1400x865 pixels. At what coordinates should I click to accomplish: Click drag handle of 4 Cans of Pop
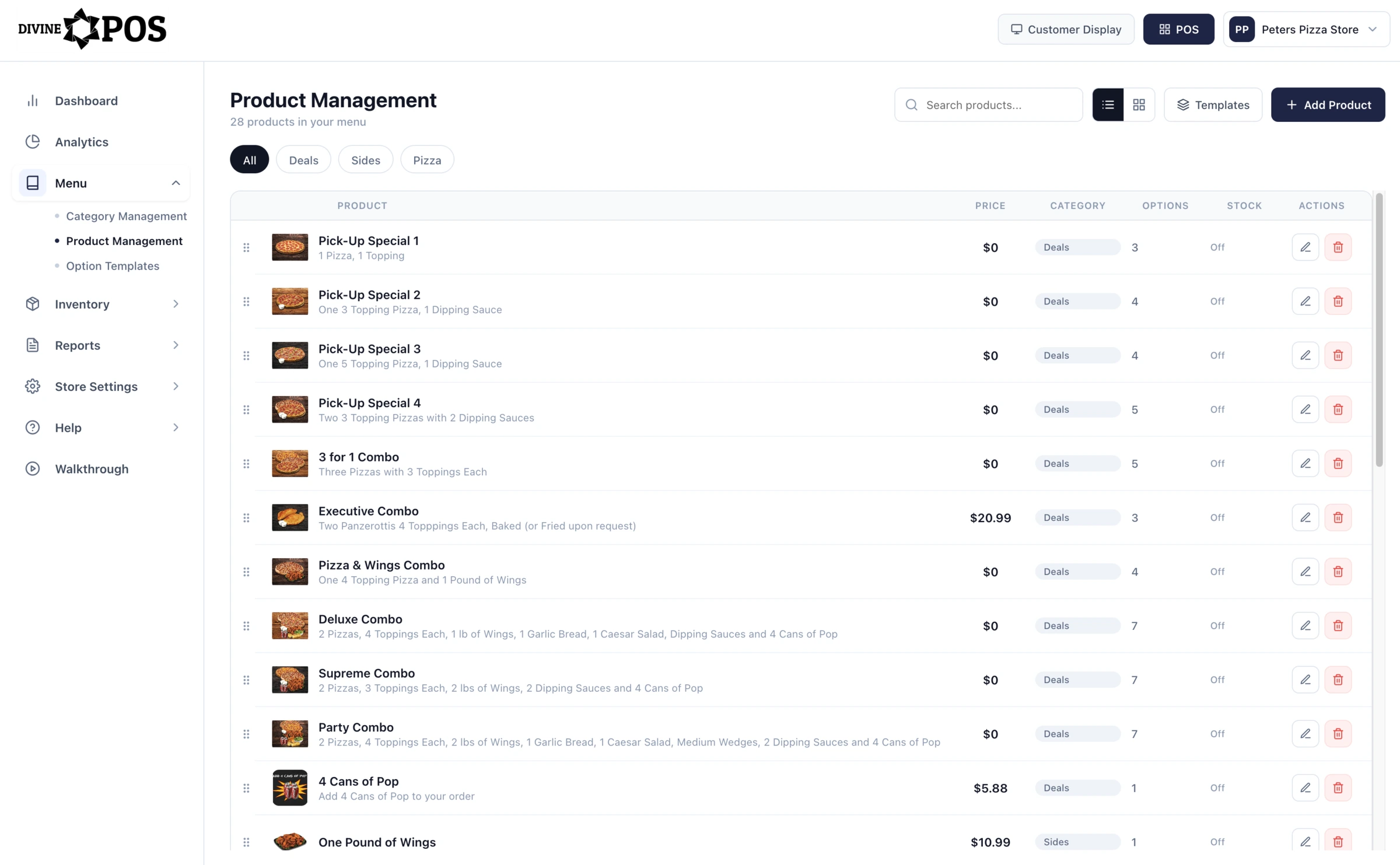pos(246,788)
